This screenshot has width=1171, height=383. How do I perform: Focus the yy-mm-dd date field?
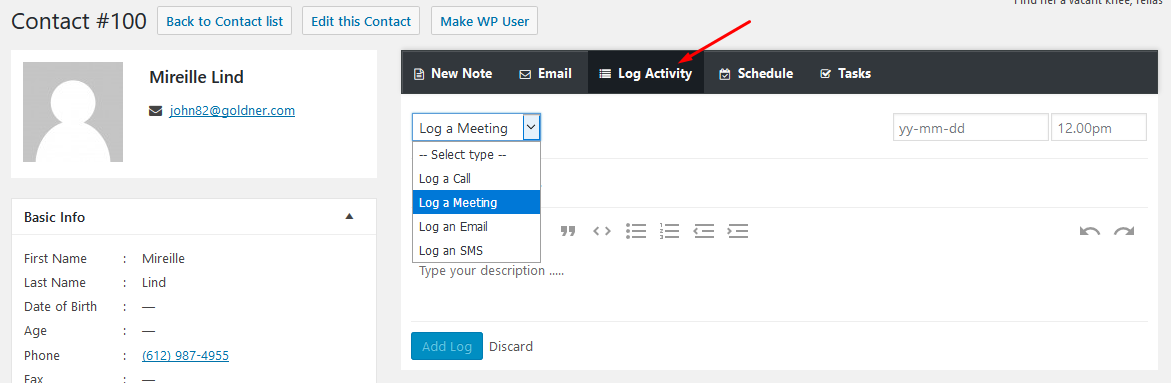pyautogui.click(x=971, y=128)
